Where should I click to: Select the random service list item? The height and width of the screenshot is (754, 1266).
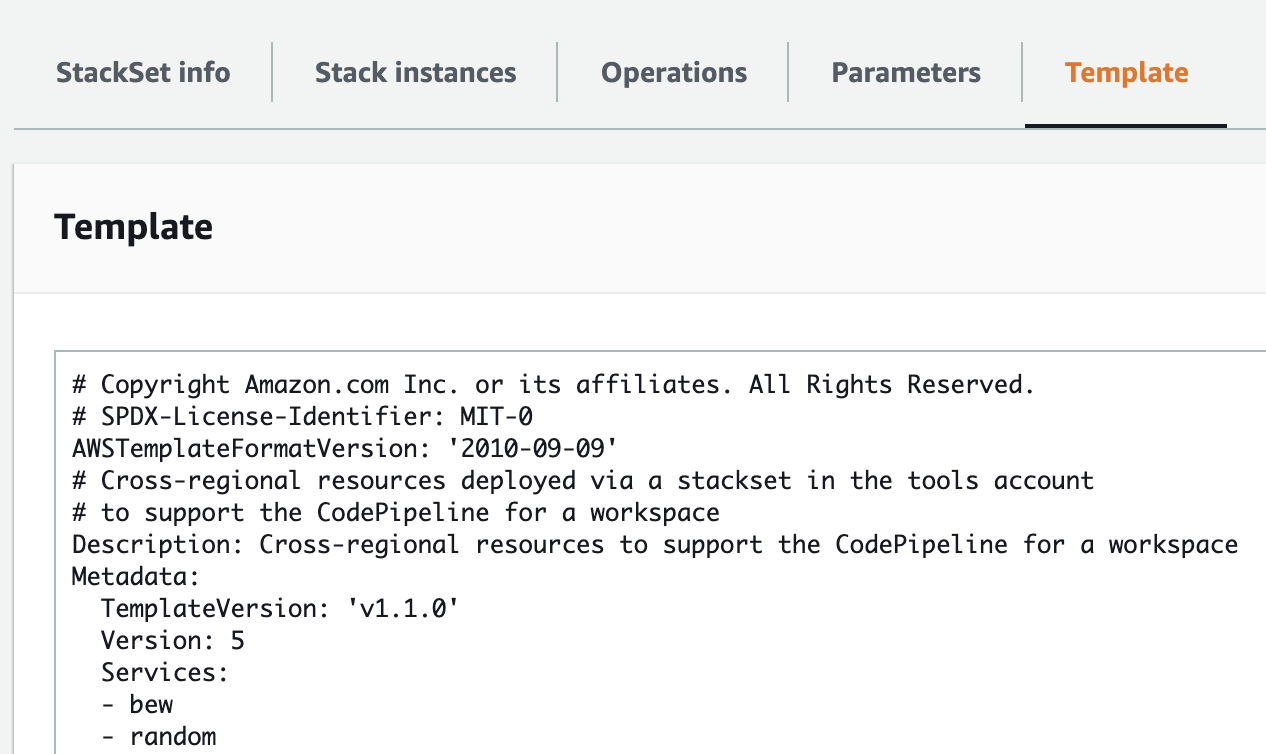click(159, 736)
